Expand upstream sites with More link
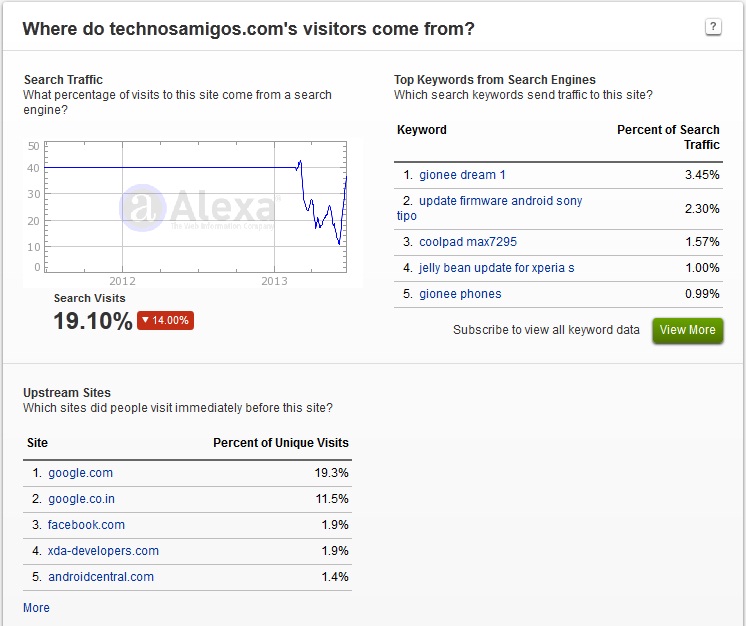Screen dimensions: 746x626 [36, 608]
